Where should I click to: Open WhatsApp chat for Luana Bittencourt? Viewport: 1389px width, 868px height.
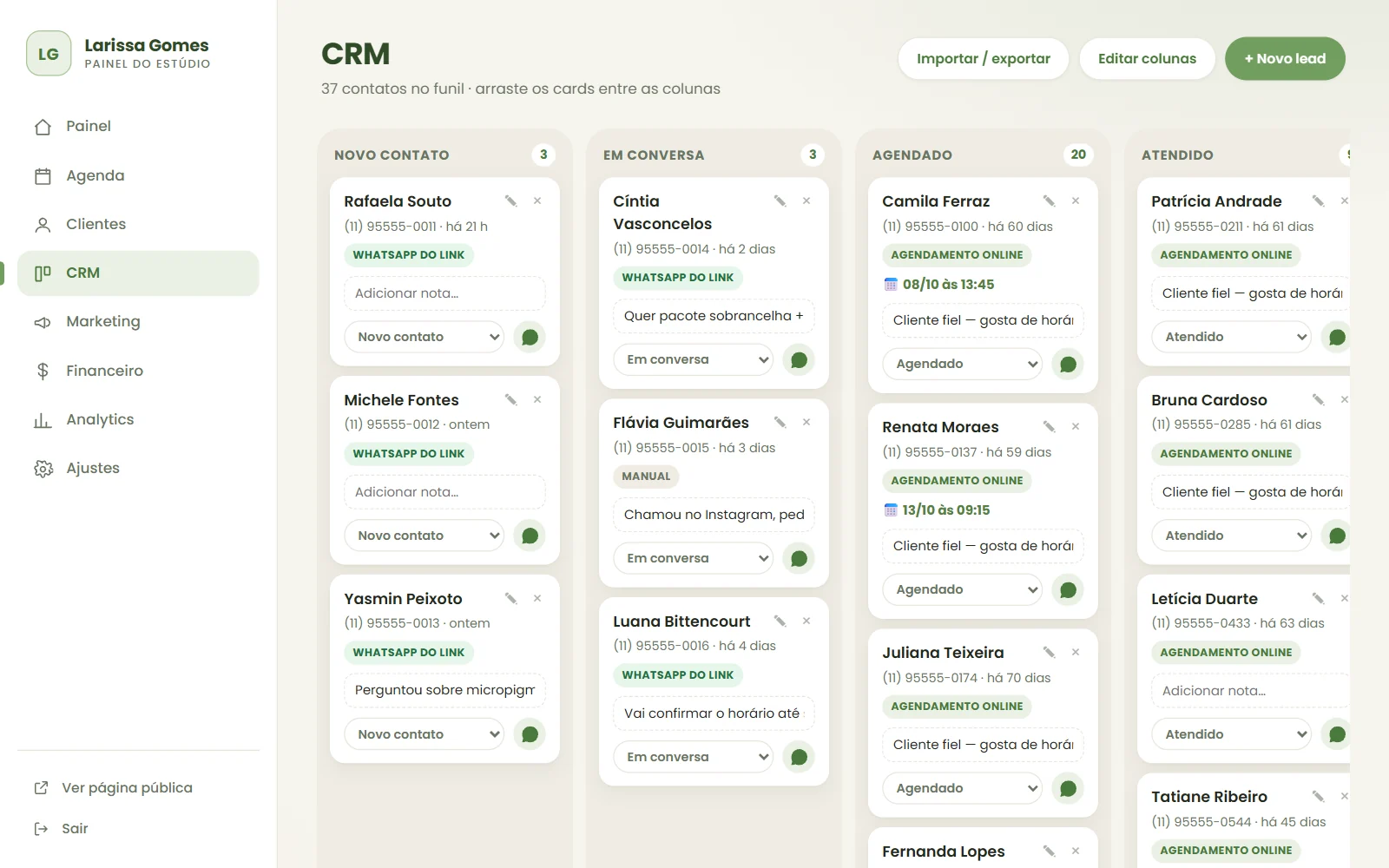coord(799,757)
